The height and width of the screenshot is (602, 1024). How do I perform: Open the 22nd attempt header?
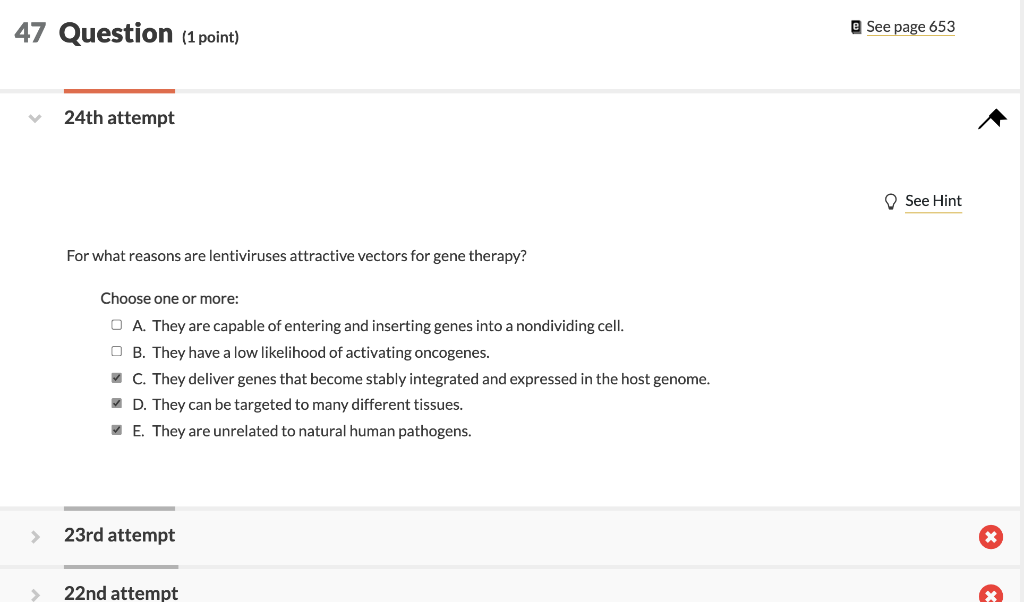120,593
